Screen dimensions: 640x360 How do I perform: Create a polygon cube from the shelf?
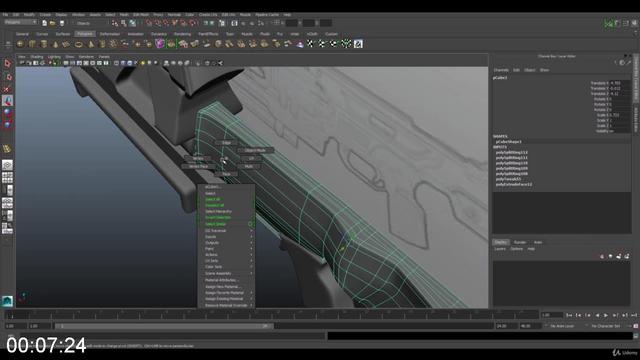click(32, 44)
